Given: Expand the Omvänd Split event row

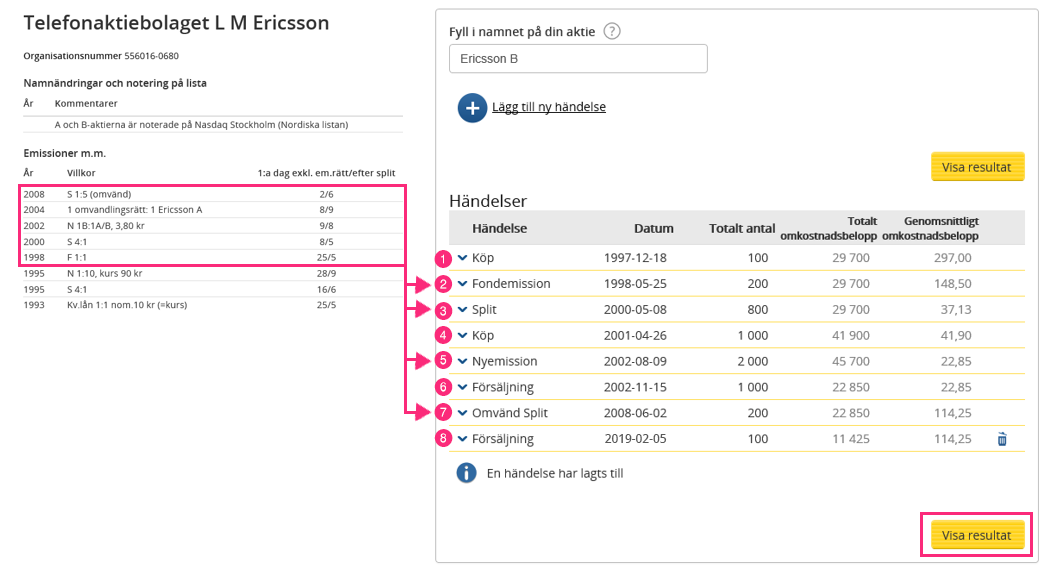Looking at the screenshot, I should pos(463,413).
